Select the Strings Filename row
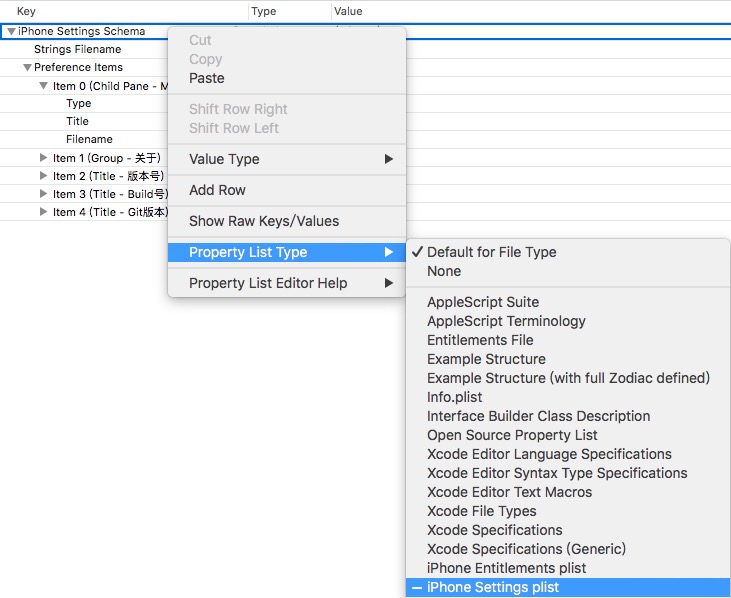 (x=78, y=49)
